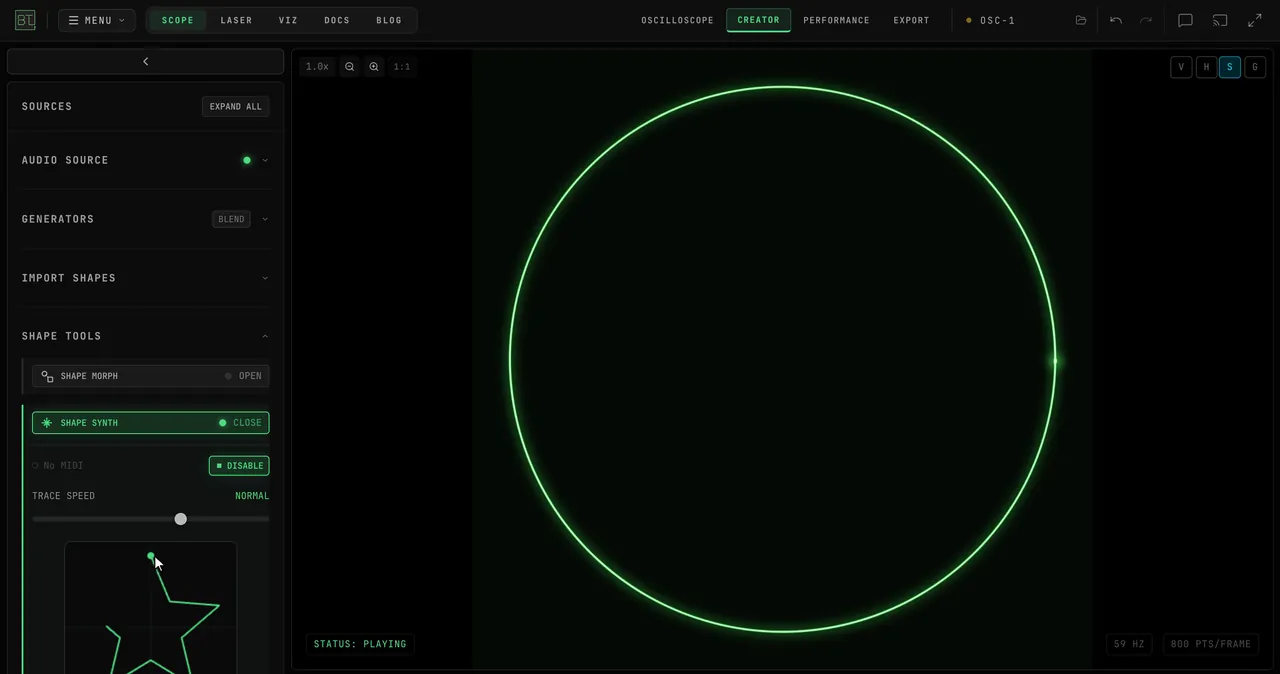Zoom in the scope view
The width and height of the screenshot is (1280, 674).
374,67
